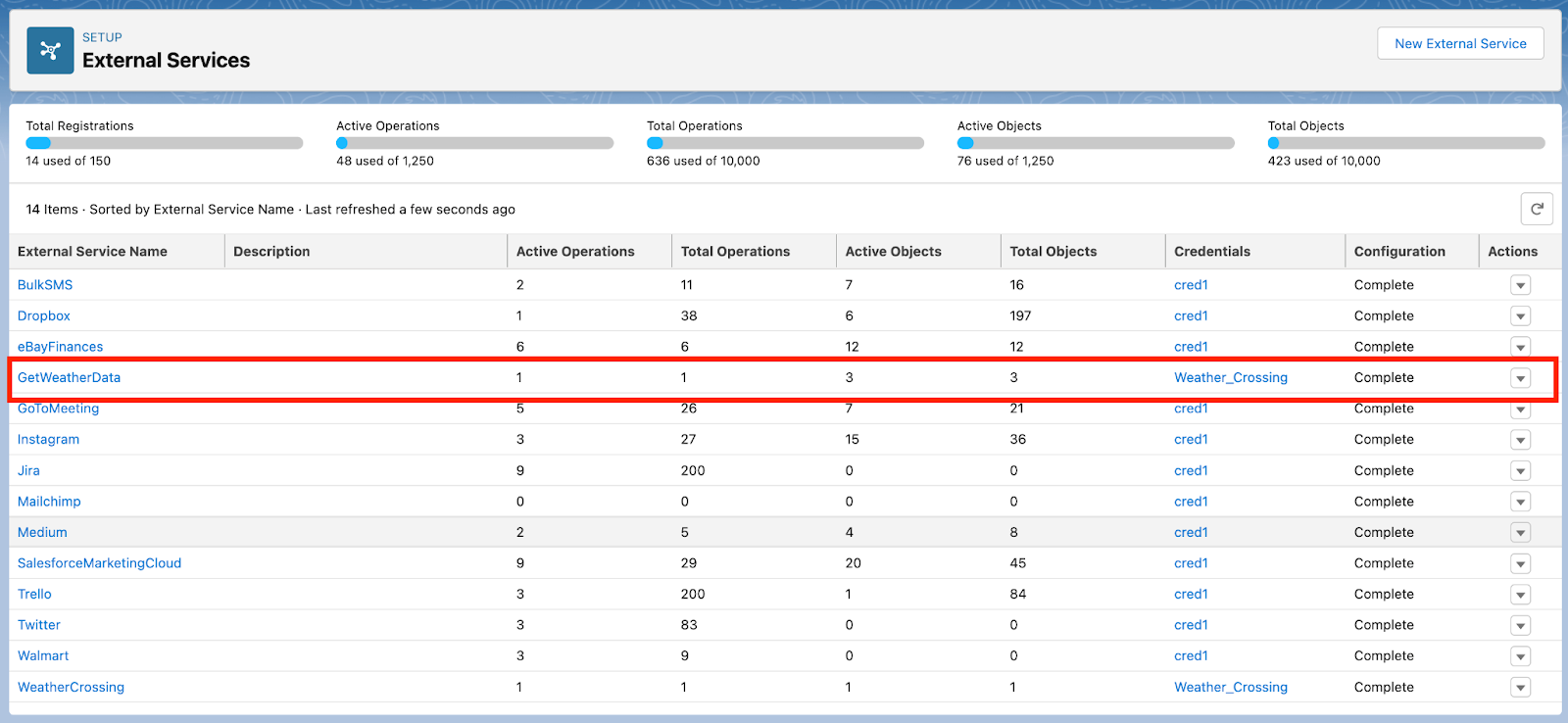Open cred1 credential in Trello row
This screenshot has height=723, width=1568.
pos(1191,594)
